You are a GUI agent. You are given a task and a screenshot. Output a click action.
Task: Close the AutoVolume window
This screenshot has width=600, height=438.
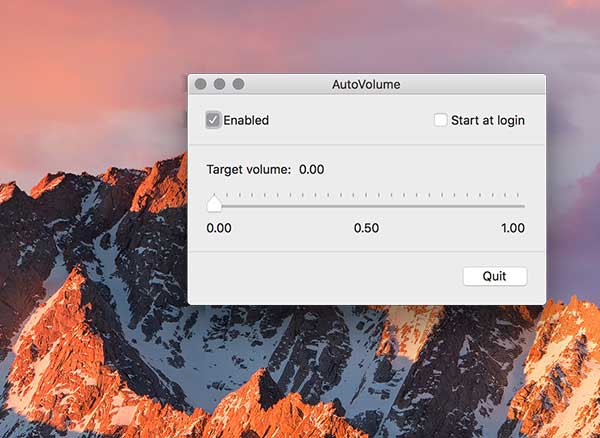(201, 84)
